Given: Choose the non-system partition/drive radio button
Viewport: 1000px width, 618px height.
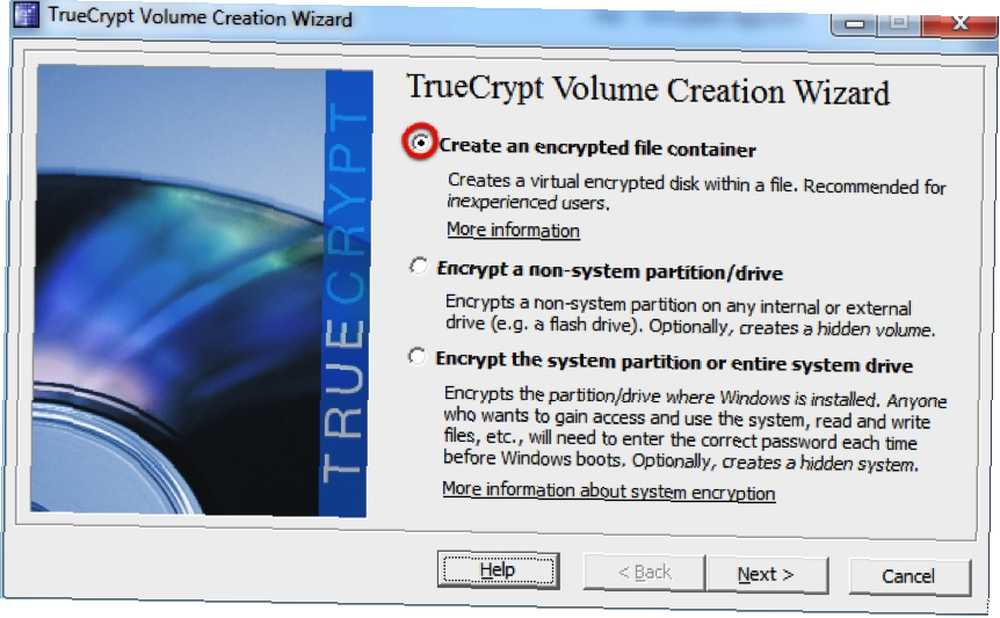Looking at the screenshot, I should click(x=418, y=265).
